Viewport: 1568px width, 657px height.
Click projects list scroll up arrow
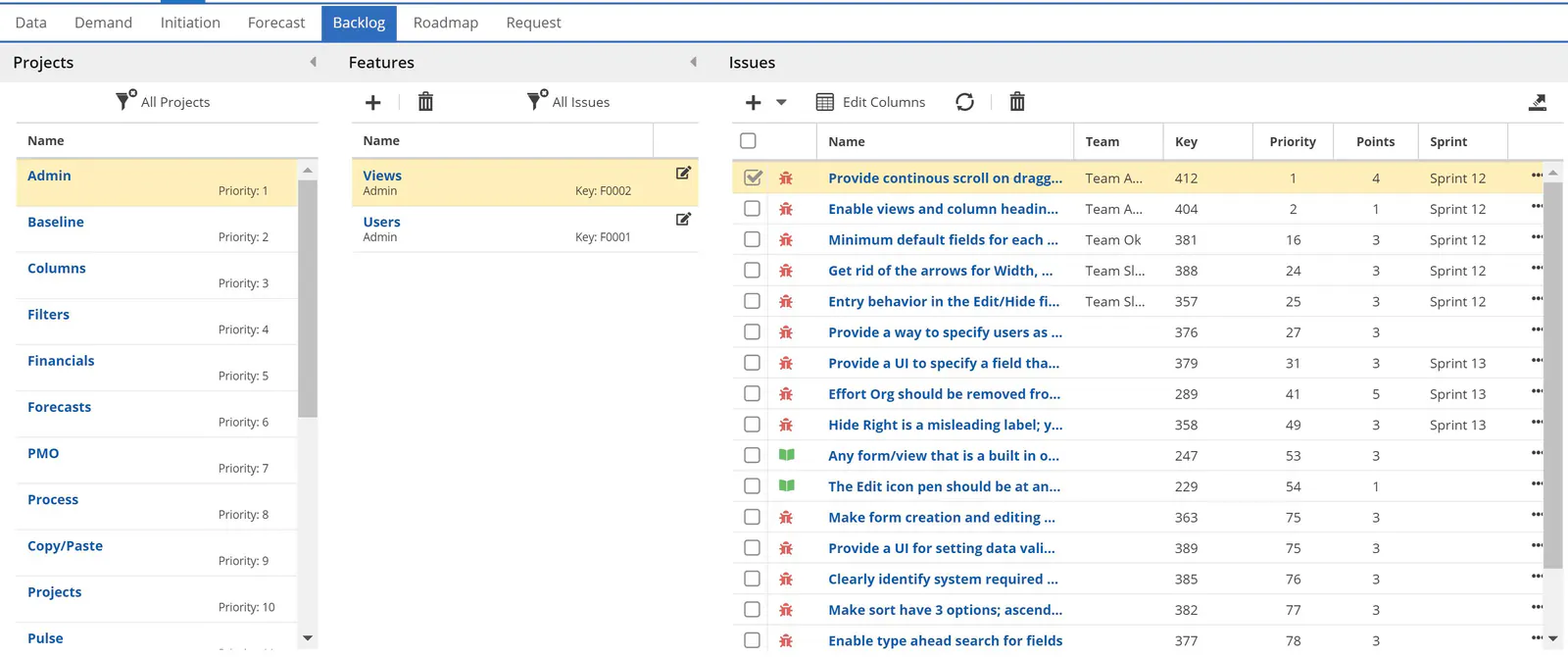point(308,171)
